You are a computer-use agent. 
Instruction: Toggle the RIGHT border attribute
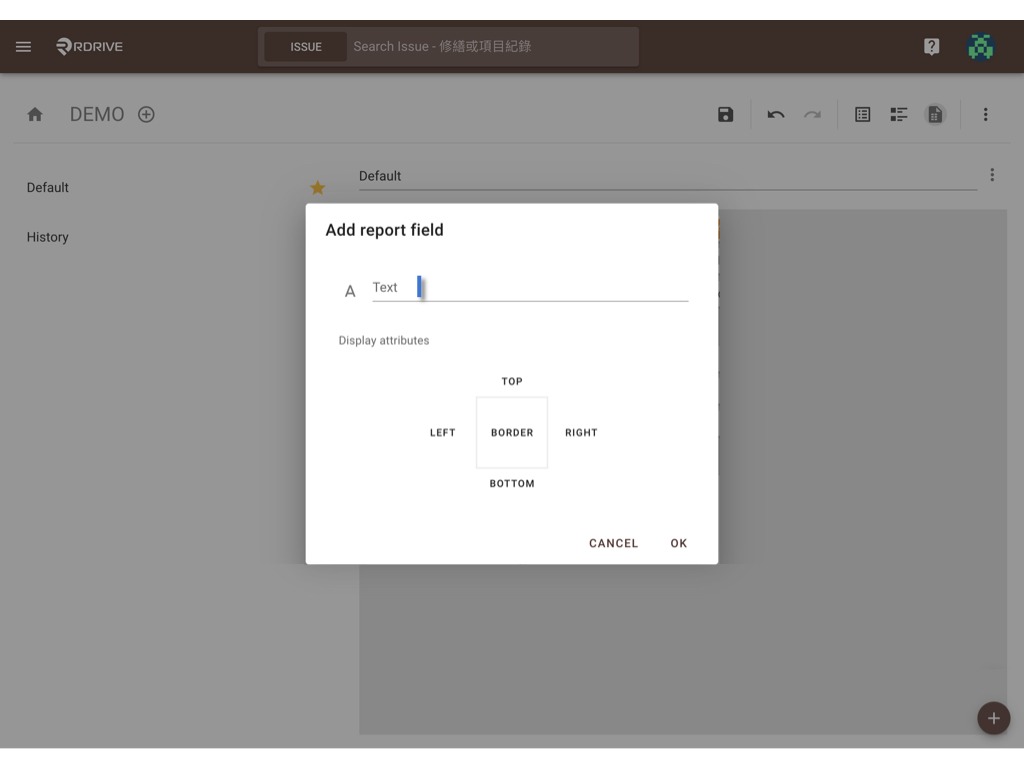[581, 432]
